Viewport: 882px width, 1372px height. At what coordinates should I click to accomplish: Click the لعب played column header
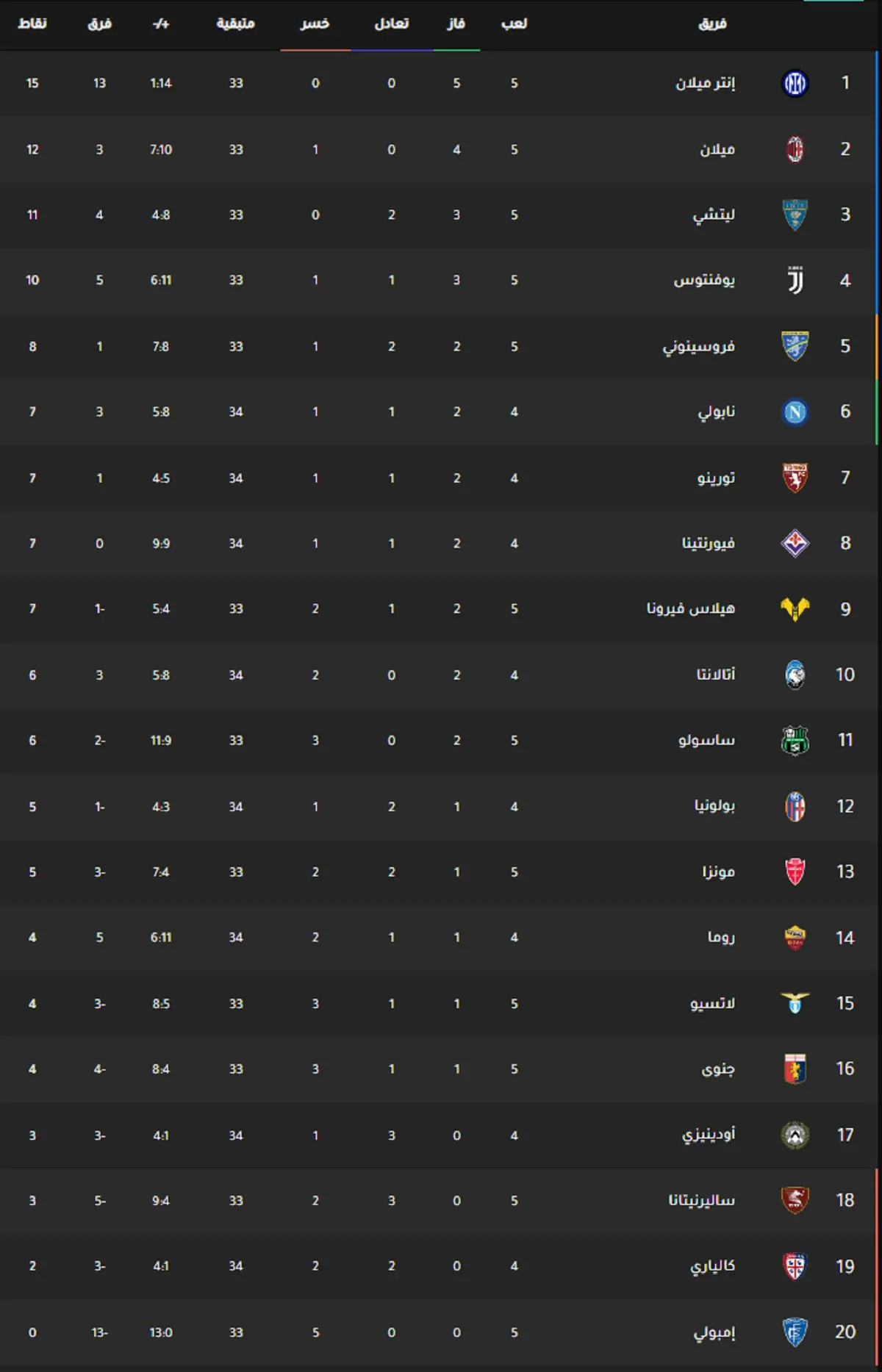[x=514, y=24]
